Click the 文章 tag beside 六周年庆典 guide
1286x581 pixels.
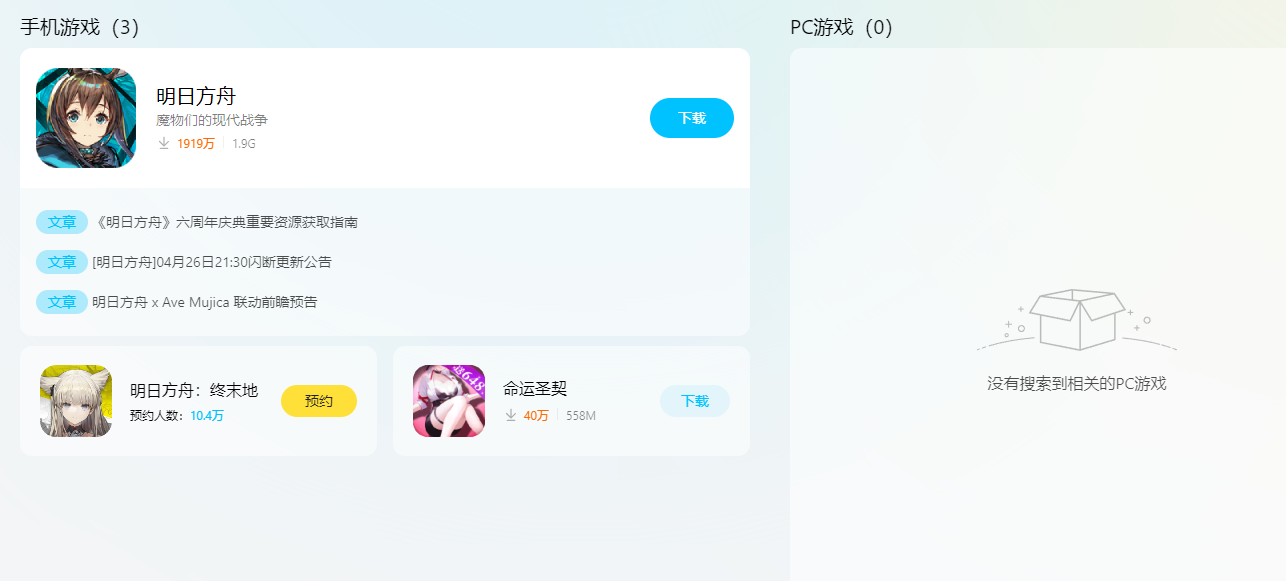pyautogui.click(x=62, y=222)
